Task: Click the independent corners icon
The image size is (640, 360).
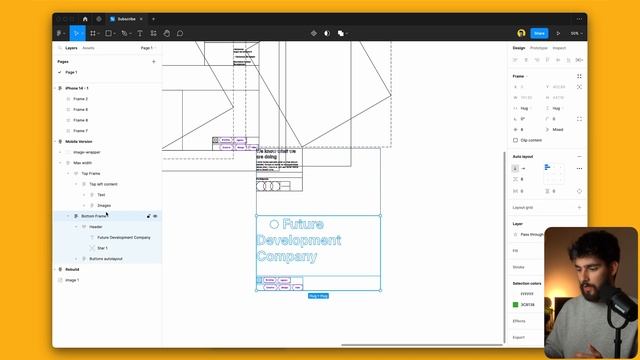Action: click(x=579, y=119)
